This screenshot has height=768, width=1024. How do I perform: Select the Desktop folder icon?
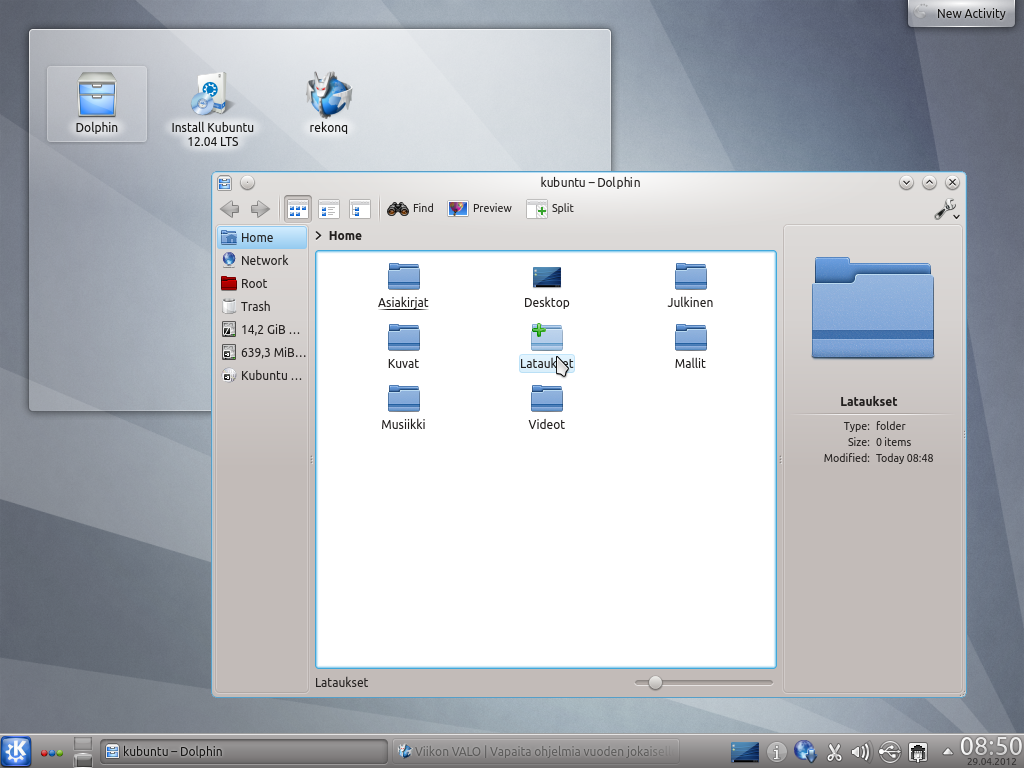pyautogui.click(x=547, y=286)
